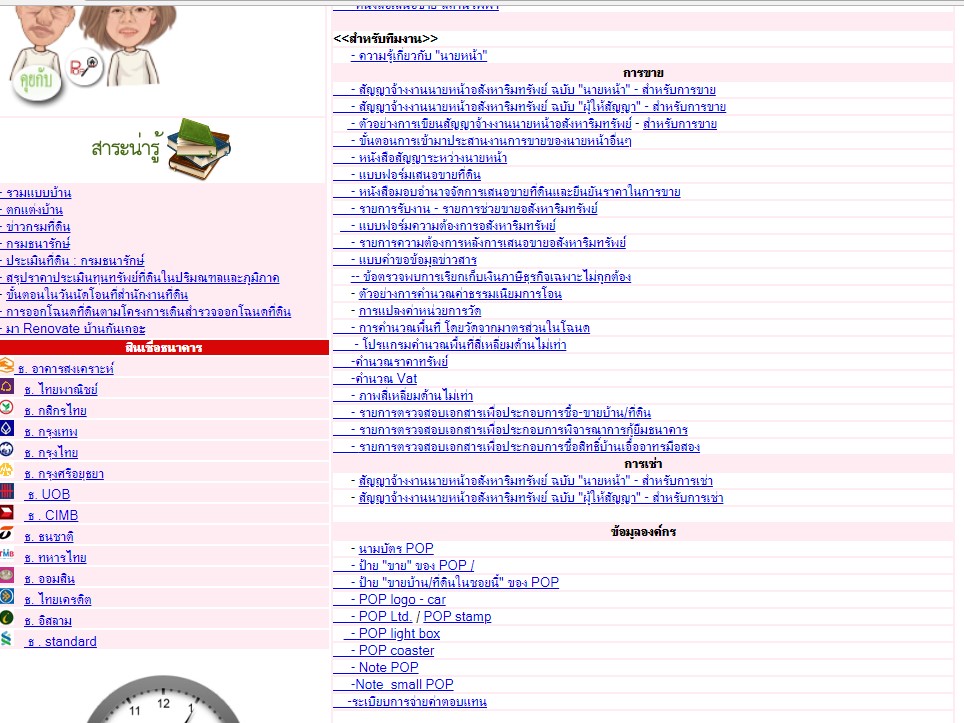This screenshot has width=964, height=723.
Task: Click the stacked books icon
Action: point(198,147)
